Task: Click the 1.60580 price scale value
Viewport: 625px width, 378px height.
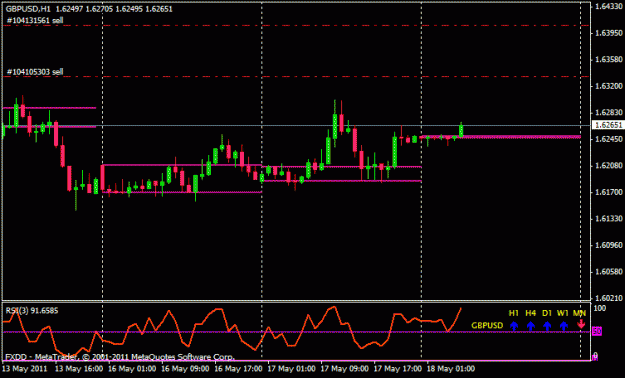Action: [x=609, y=272]
